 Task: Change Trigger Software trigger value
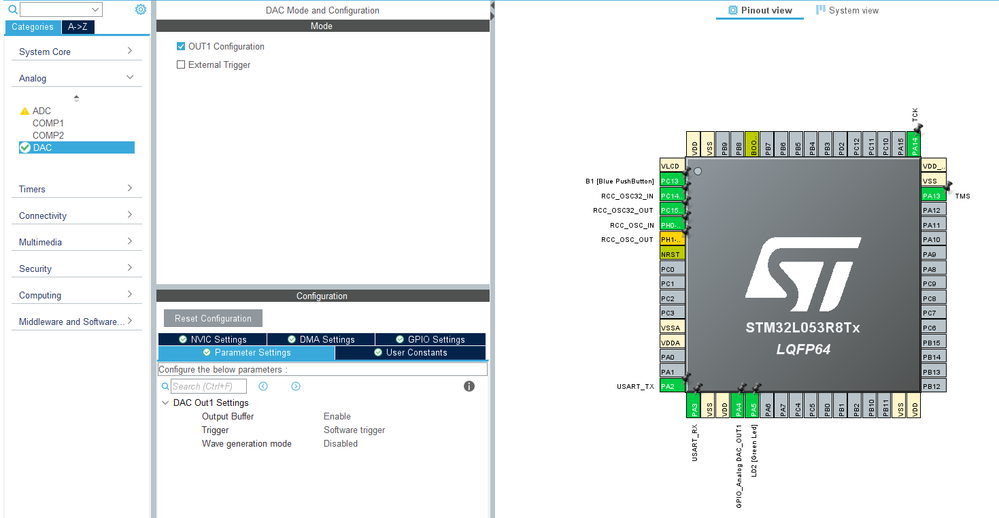pos(354,430)
